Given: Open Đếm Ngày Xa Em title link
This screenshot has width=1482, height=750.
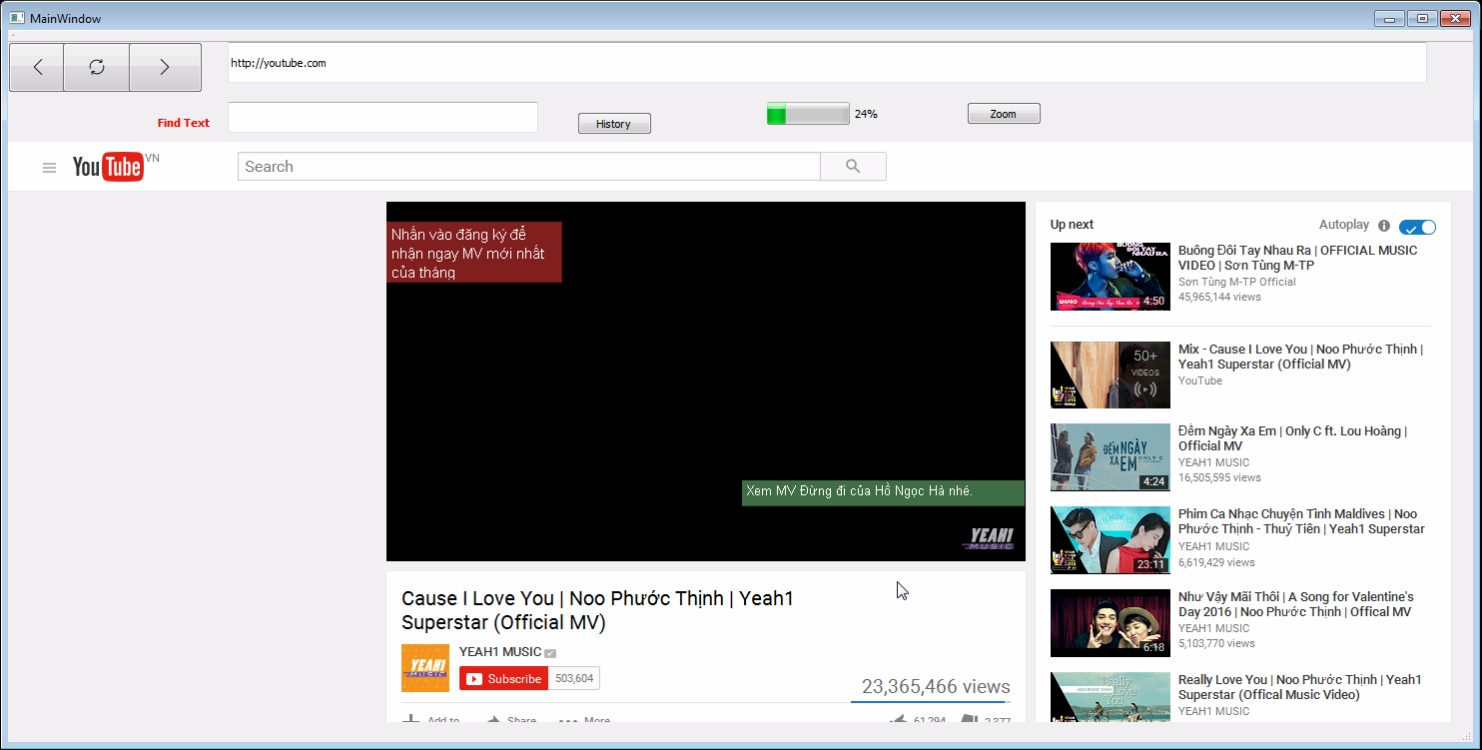Looking at the screenshot, I should [x=1292, y=439].
